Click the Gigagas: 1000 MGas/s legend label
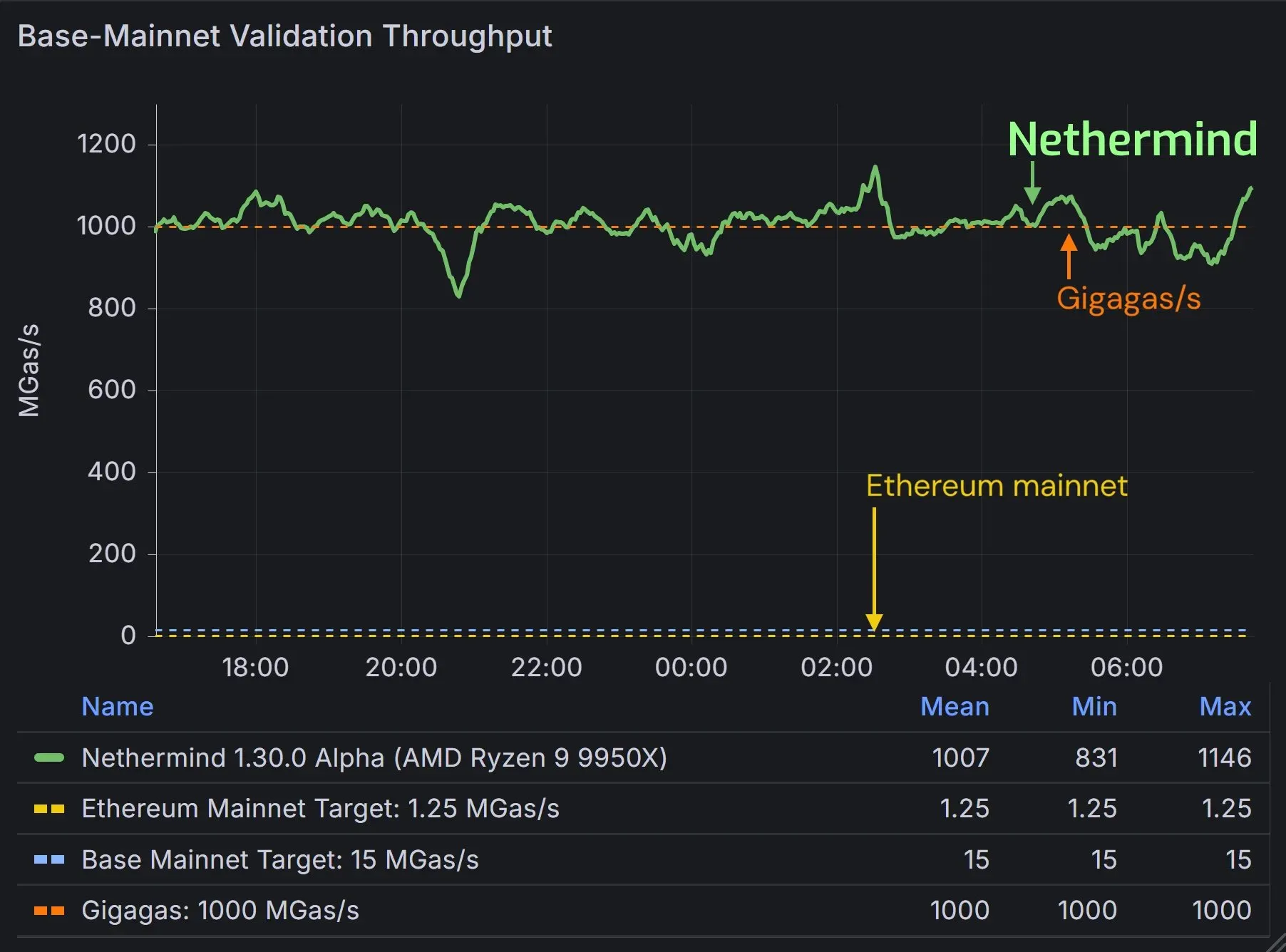 (x=220, y=911)
